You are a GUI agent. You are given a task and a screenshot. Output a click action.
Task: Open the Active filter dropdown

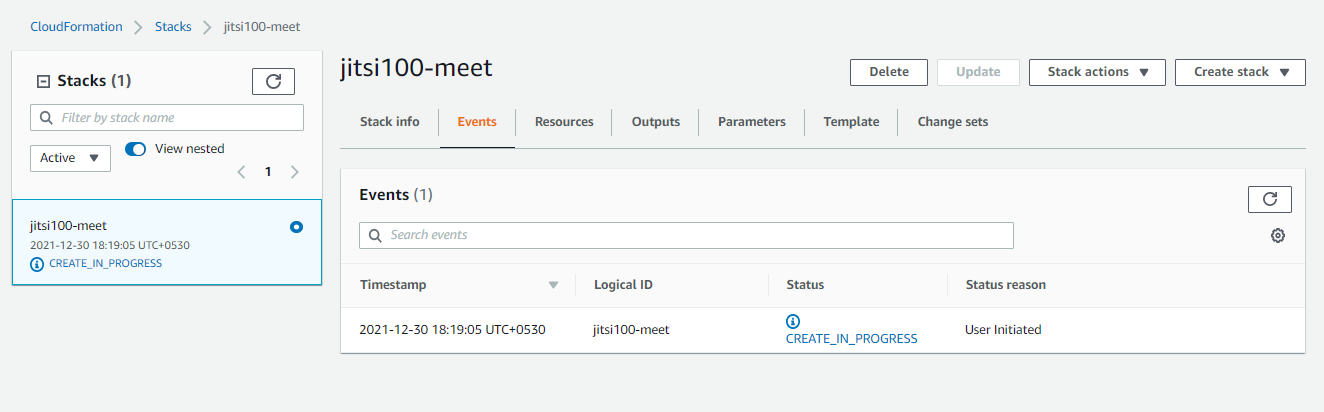[70, 157]
